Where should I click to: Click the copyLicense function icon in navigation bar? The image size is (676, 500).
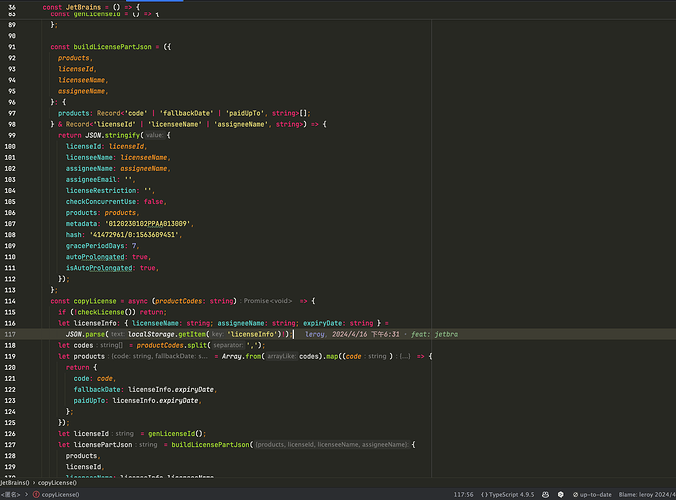pyautogui.click(x=36, y=494)
